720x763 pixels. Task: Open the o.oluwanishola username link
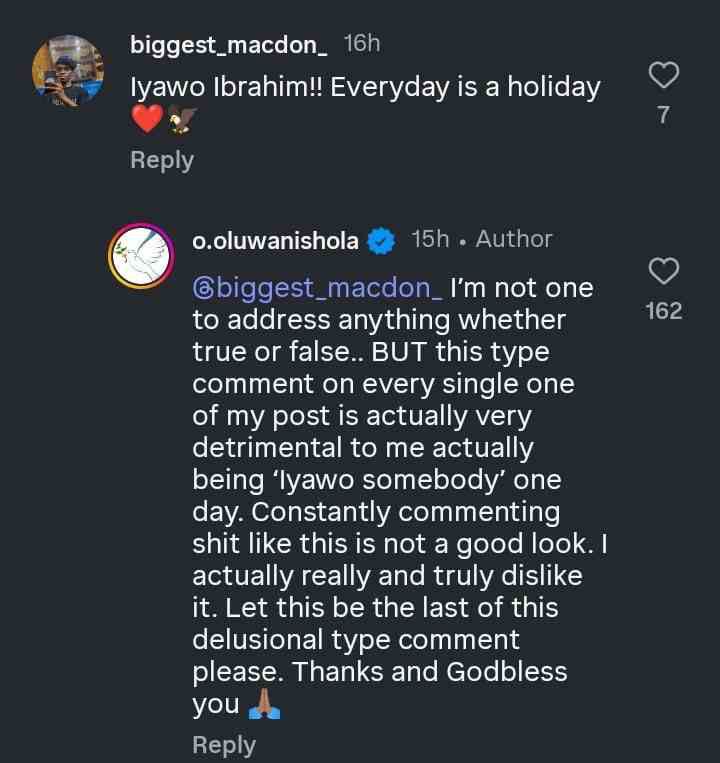tap(275, 240)
